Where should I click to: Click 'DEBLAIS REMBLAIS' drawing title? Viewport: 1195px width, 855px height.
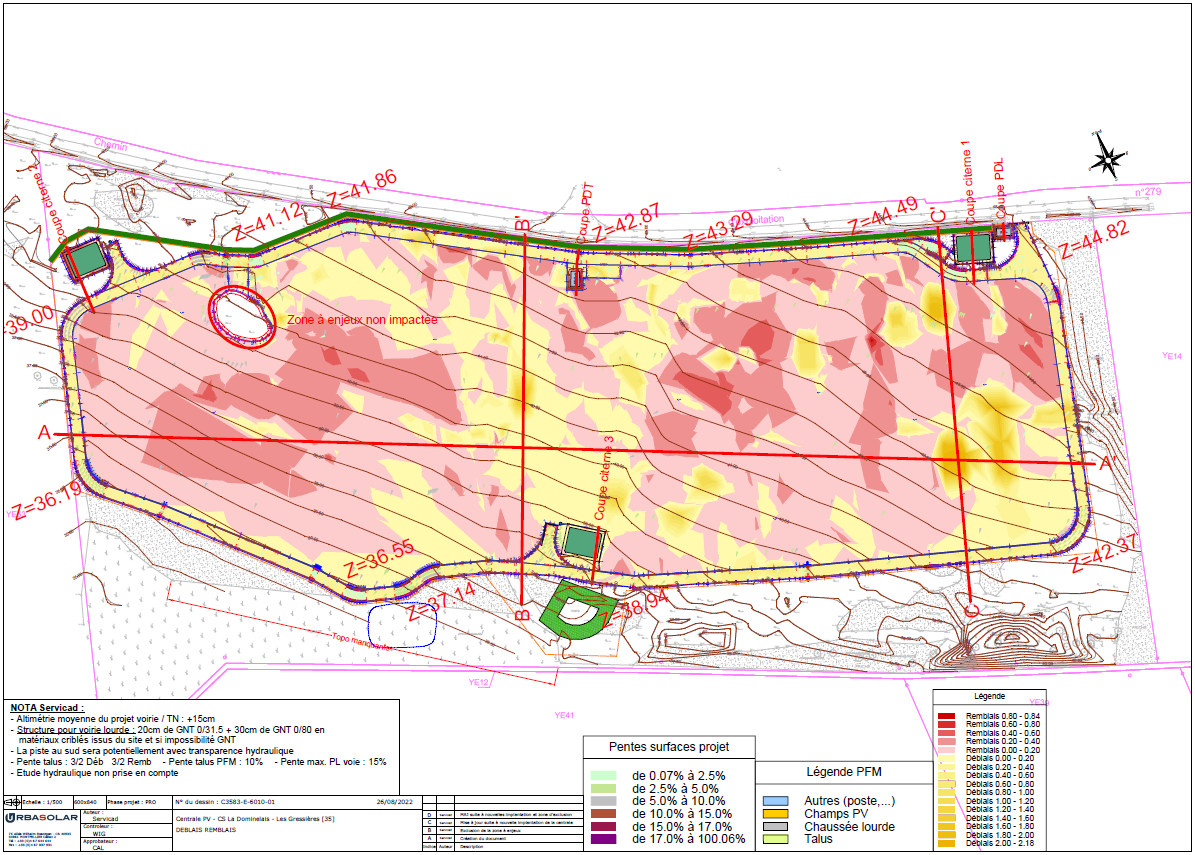(206, 830)
